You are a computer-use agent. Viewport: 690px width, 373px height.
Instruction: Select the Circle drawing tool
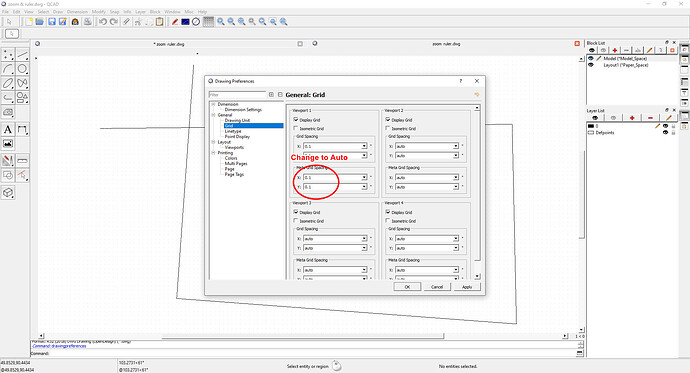coord(22,69)
